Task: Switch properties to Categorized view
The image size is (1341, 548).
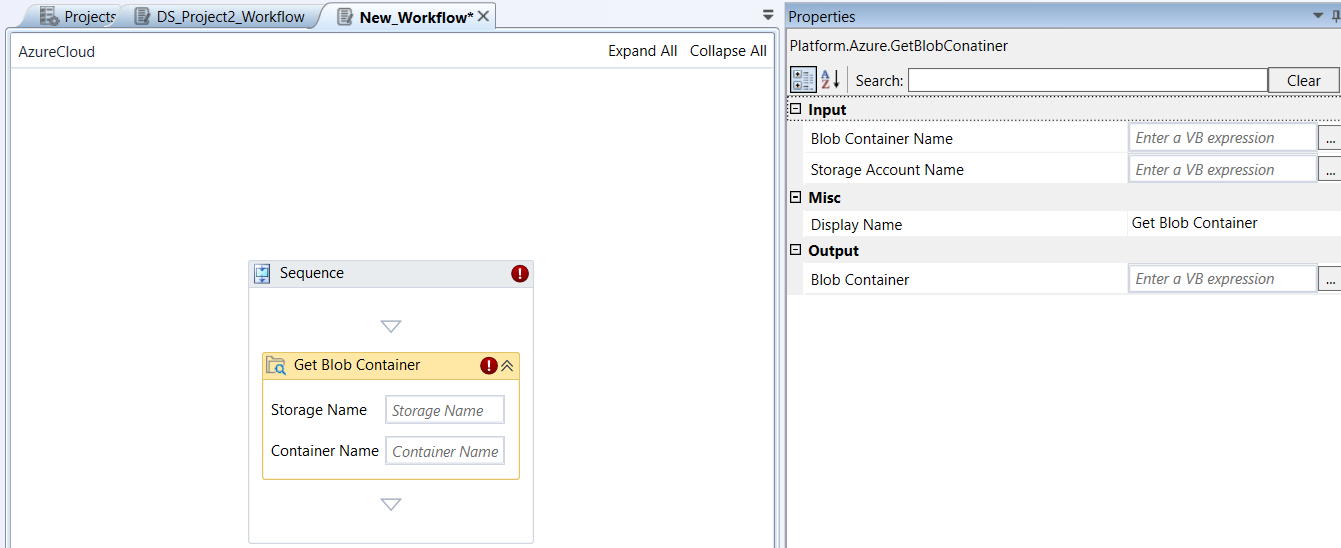Action: point(803,80)
